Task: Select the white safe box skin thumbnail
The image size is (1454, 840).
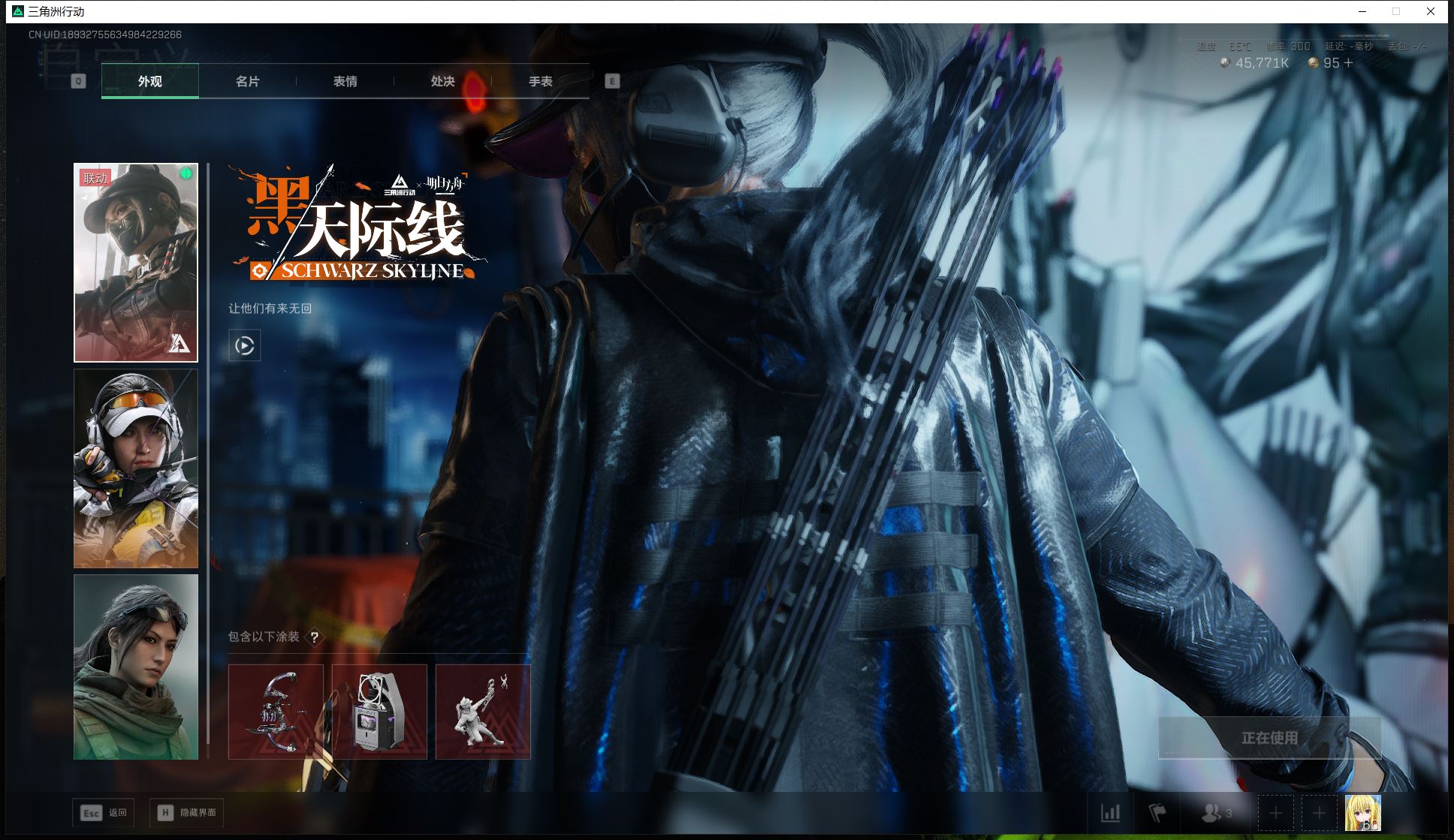Action: 379,712
